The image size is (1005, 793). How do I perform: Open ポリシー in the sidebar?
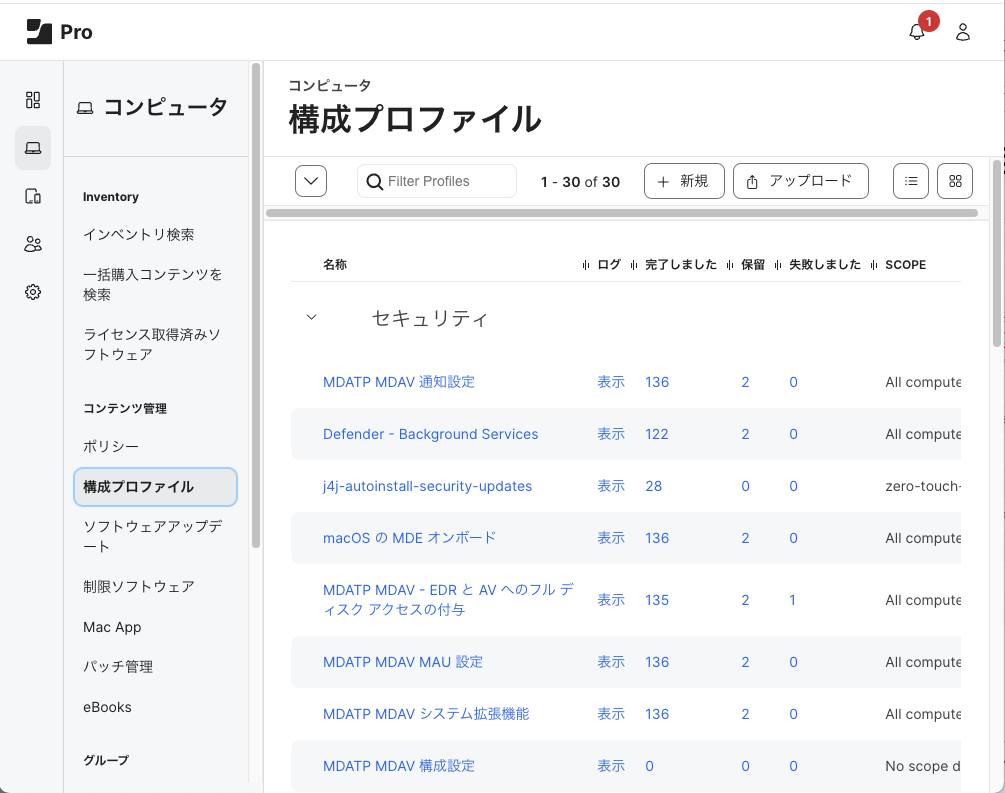coord(111,447)
